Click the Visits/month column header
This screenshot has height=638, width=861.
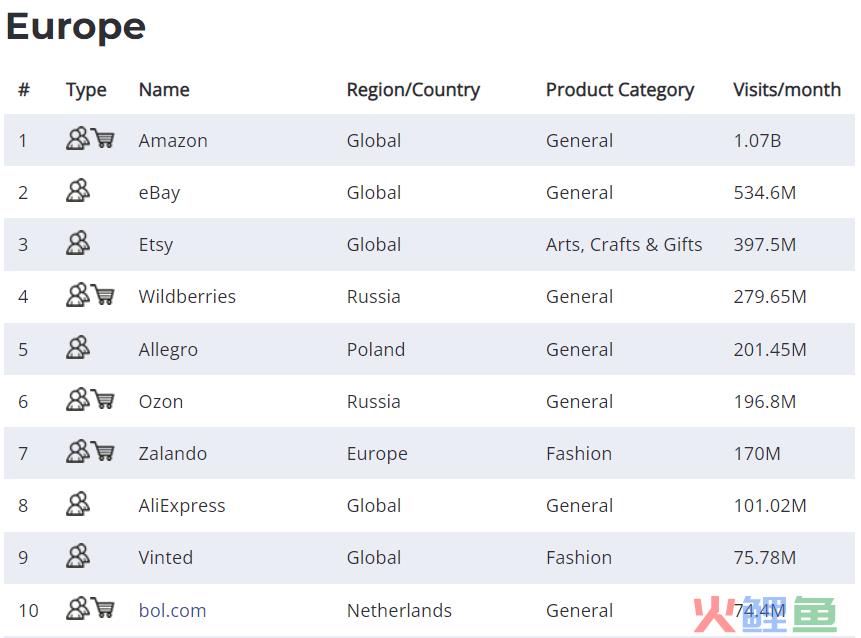[787, 89]
